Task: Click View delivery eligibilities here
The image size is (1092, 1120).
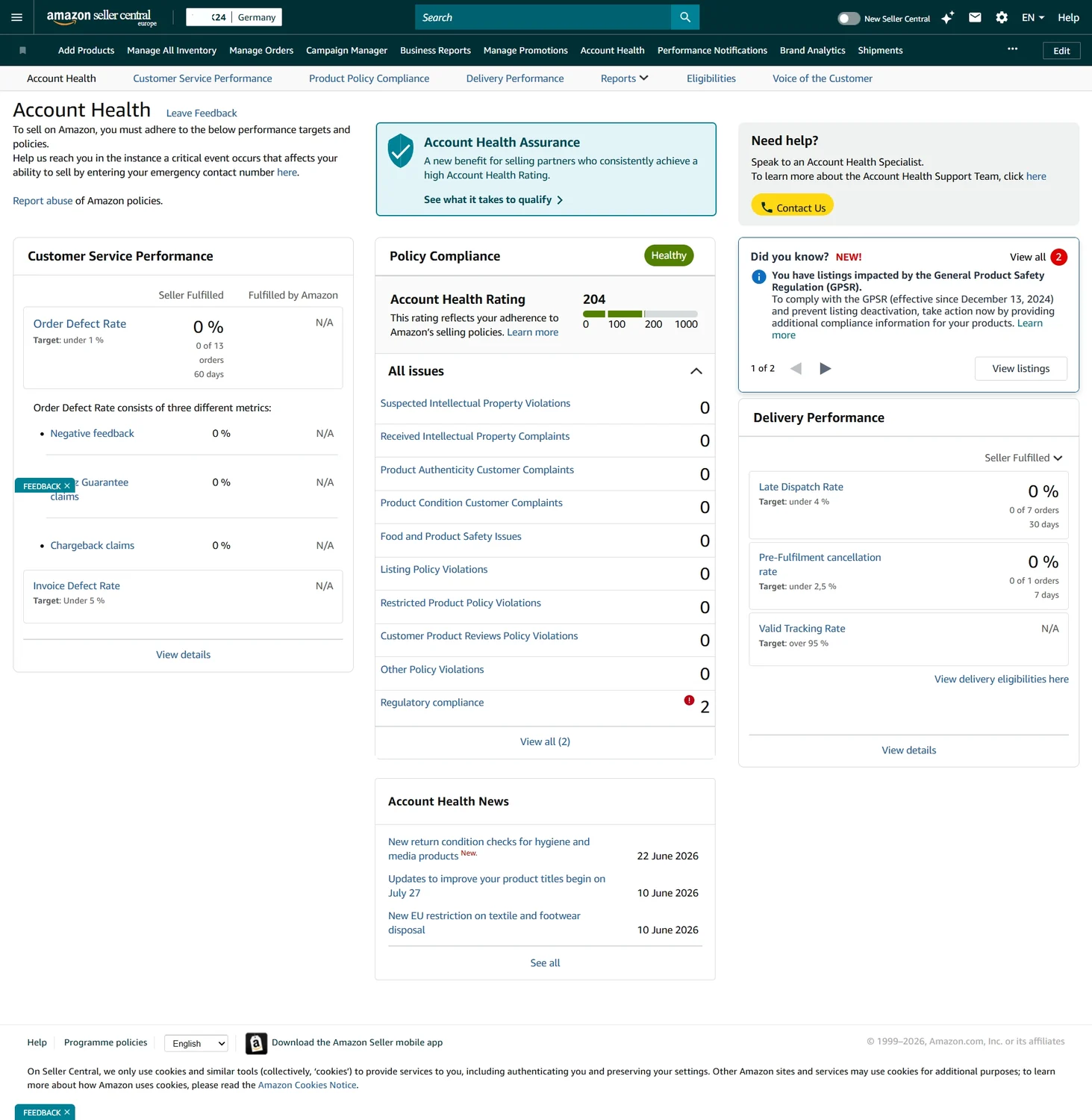Action: 1001,679
